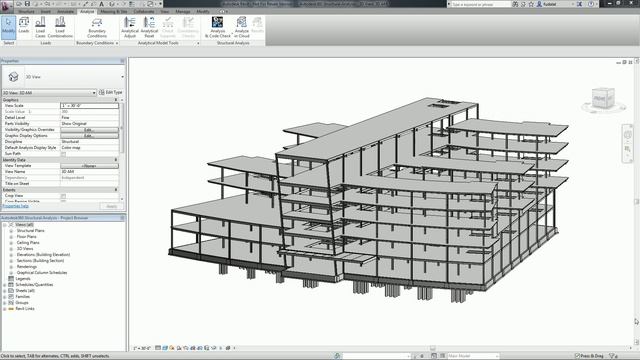Click the Text (A) icon in quick access toolbar
Screen dimensions: 640x360
point(101,4)
